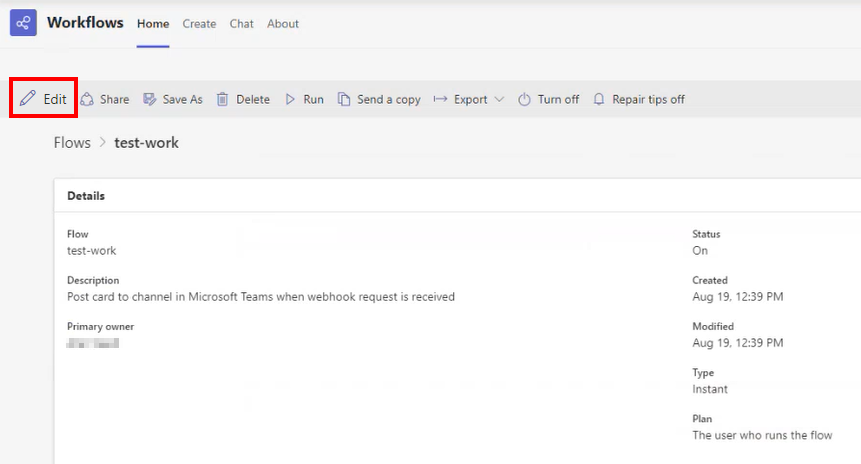
Task: Select the flow name value test-work
Action: 92,250
